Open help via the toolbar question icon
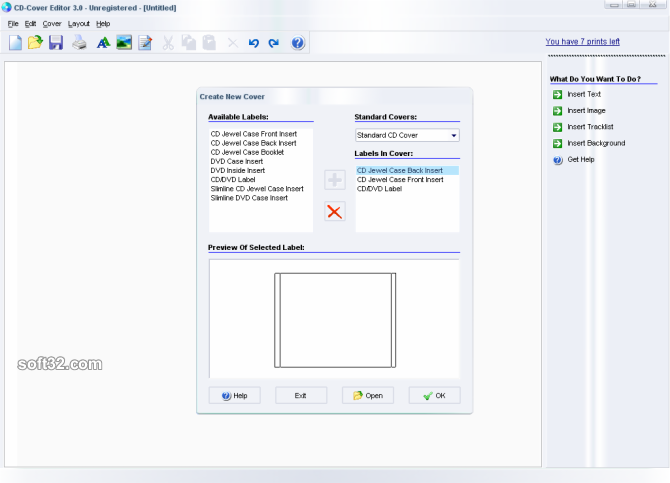Viewport: 670px width, 483px height. 298,43
